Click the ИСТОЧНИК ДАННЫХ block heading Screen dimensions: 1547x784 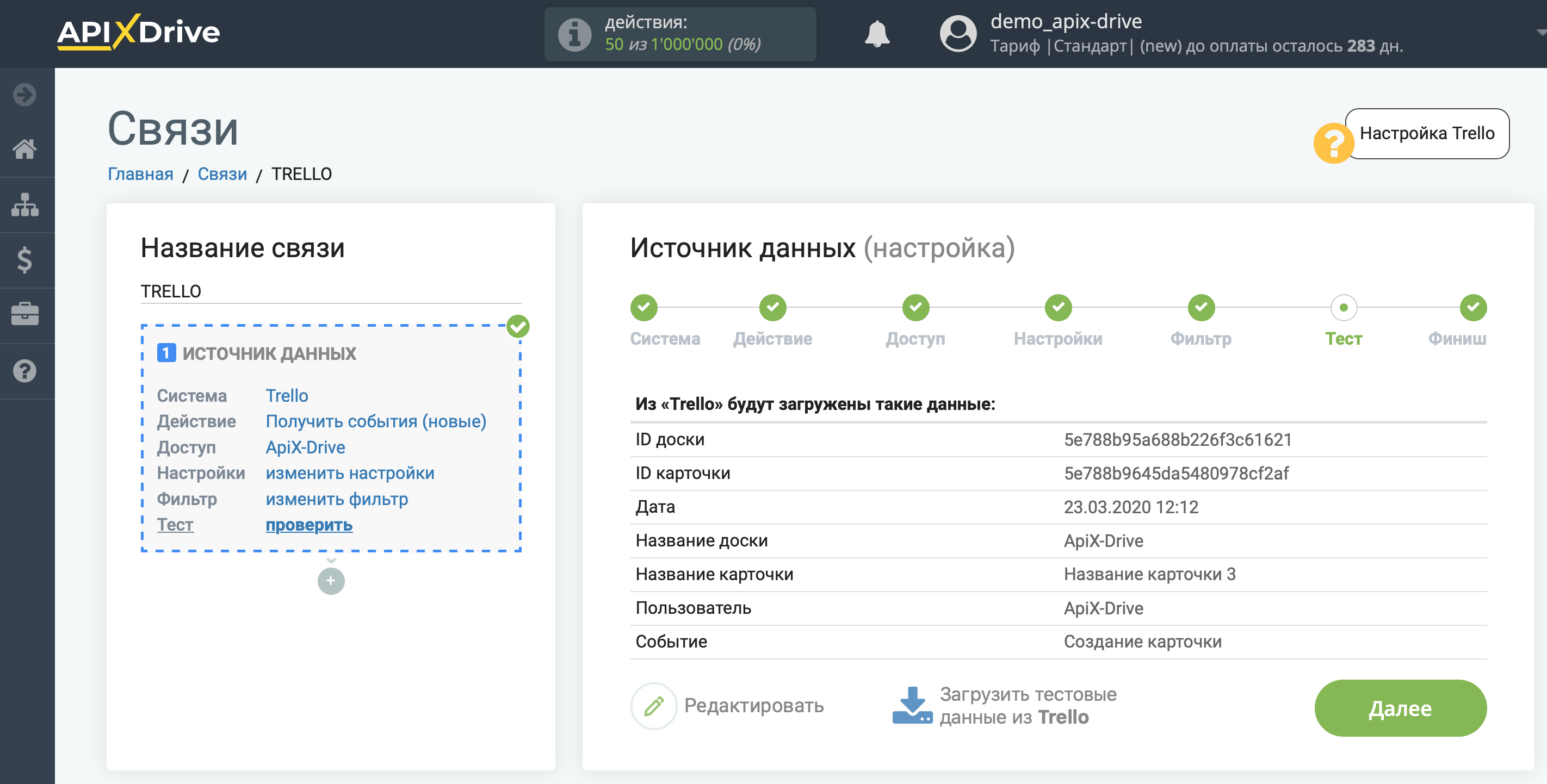point(269,353)
